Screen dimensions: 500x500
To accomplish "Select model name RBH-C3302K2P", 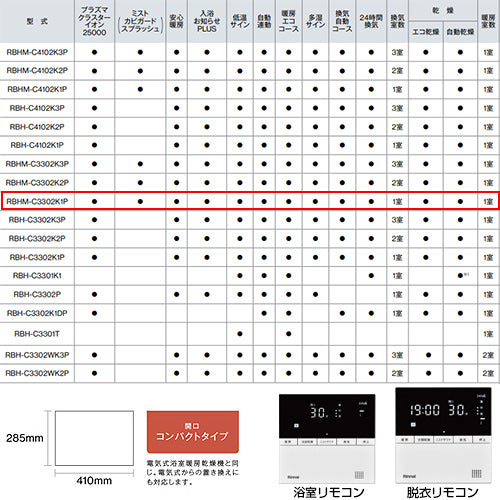I will 37,239.
